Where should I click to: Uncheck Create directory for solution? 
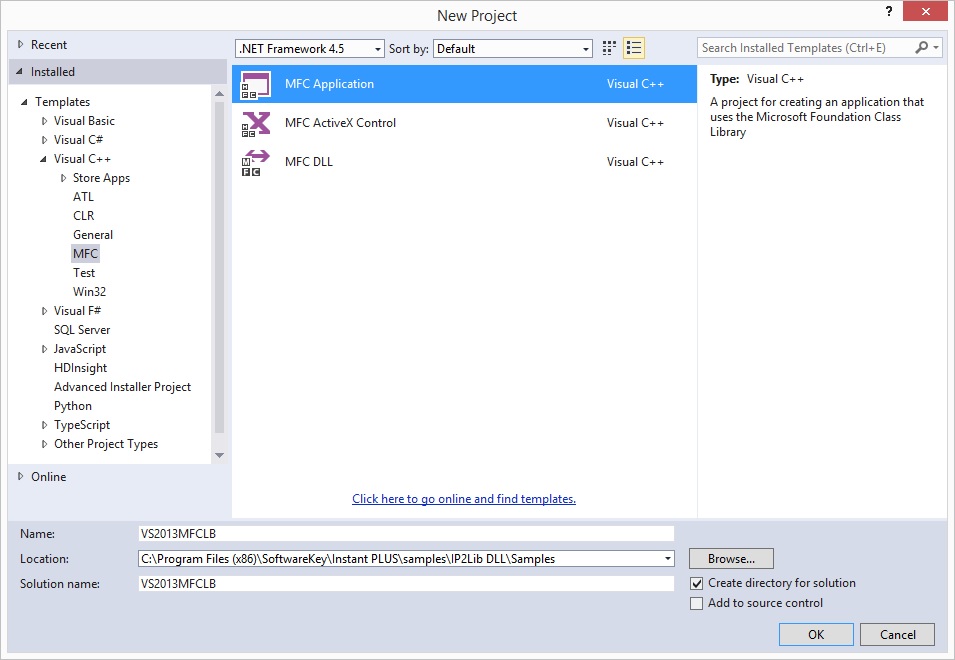696,583
